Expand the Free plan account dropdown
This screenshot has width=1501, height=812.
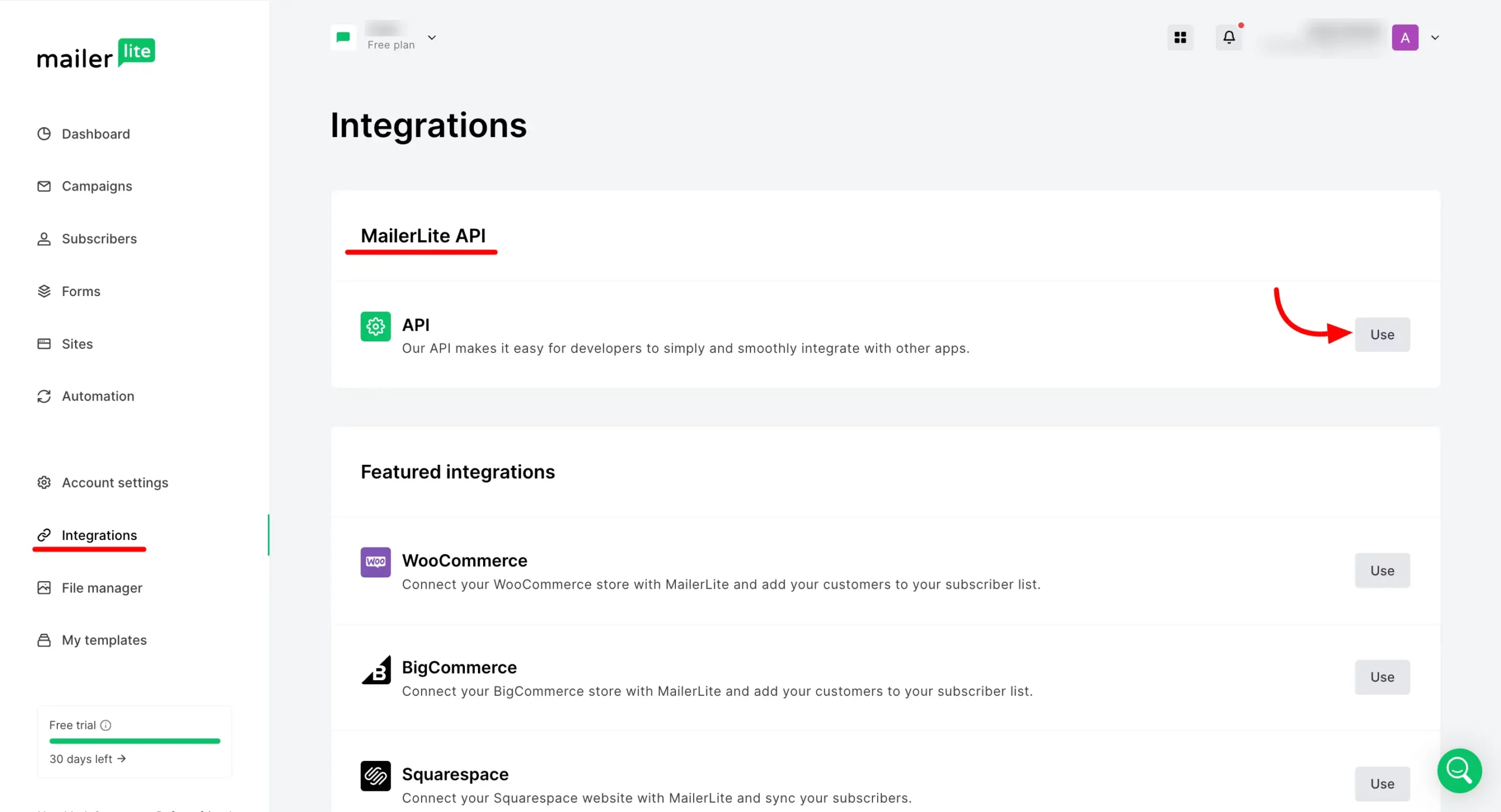click(432, 38)
